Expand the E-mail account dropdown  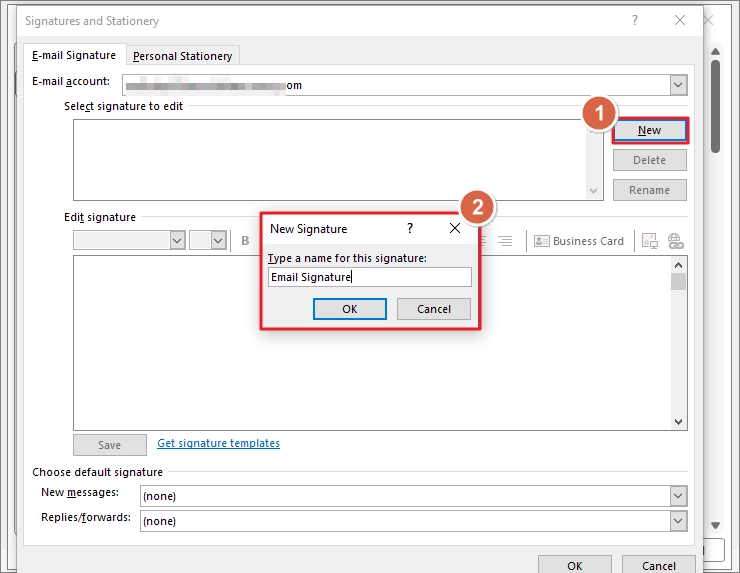(678, 85)
